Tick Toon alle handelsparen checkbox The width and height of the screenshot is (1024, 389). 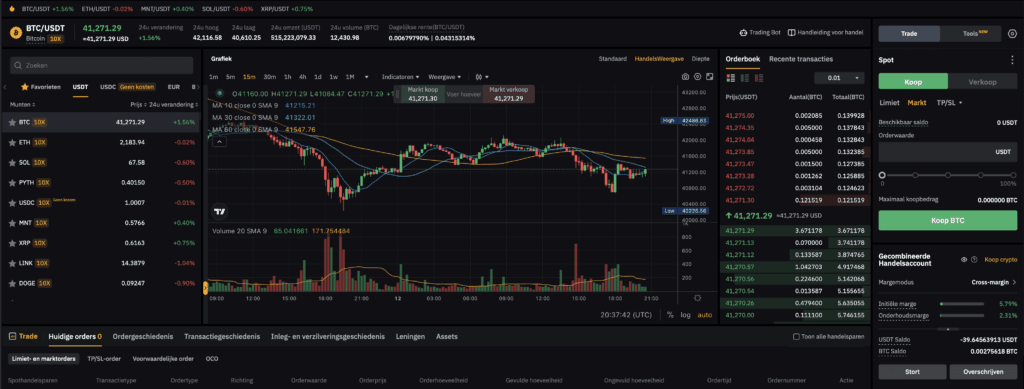[796, 337]
